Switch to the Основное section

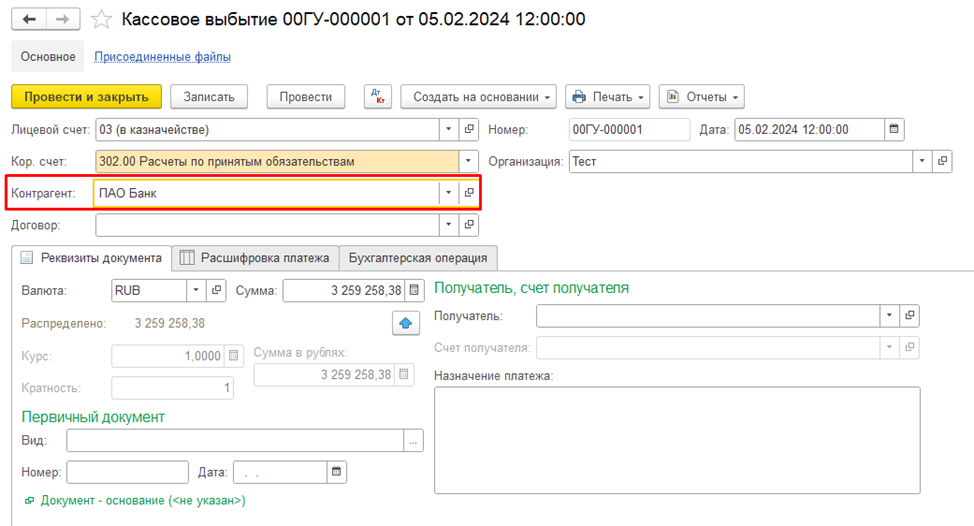(48, 57)
